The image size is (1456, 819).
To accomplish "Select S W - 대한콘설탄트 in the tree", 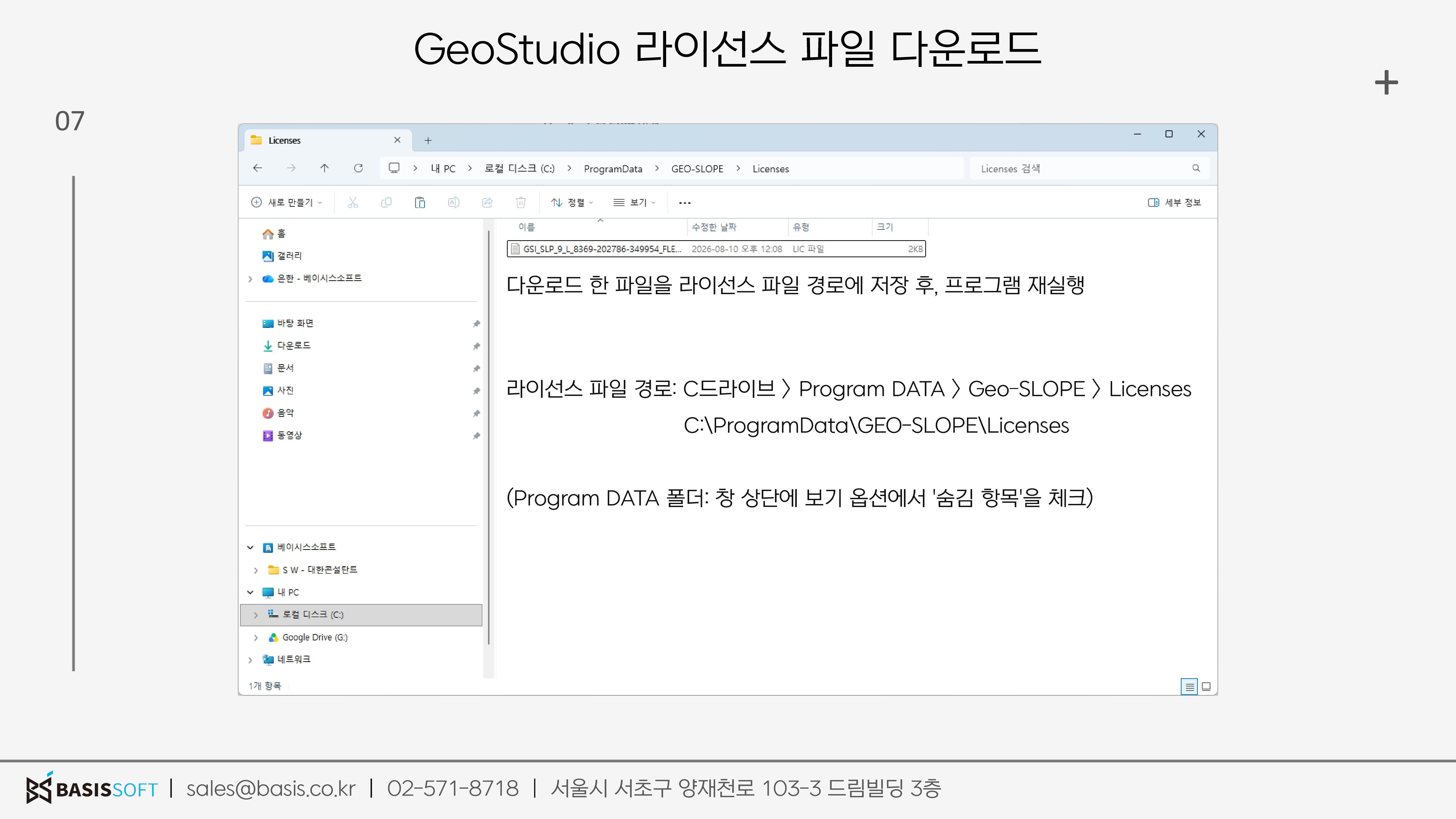I will pos(313,570).
